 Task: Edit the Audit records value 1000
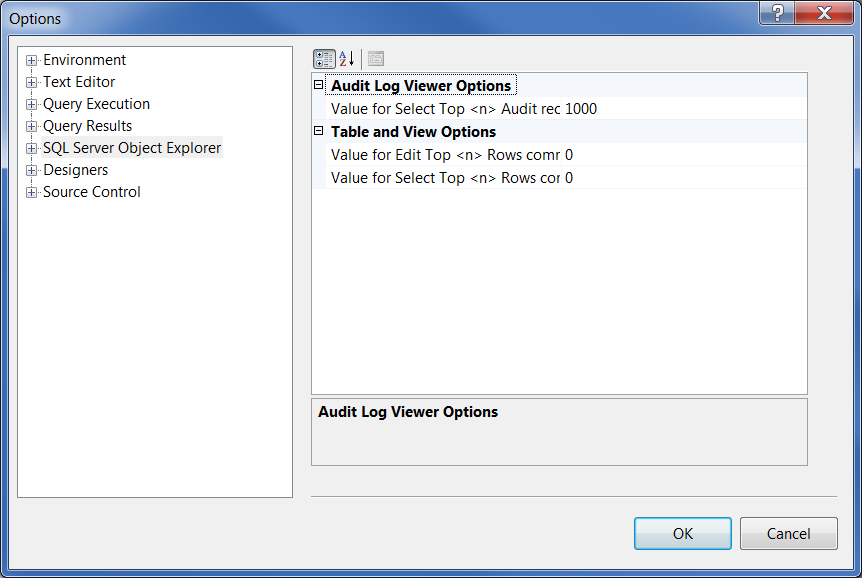pos(684,109)
